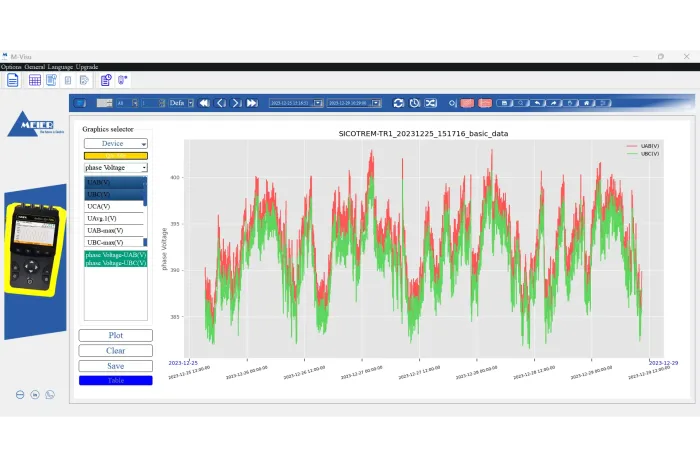The image size is (700, 467).
Task: Select UBC-max(V) in the parameter list
Action: click(x=114, y=242)
